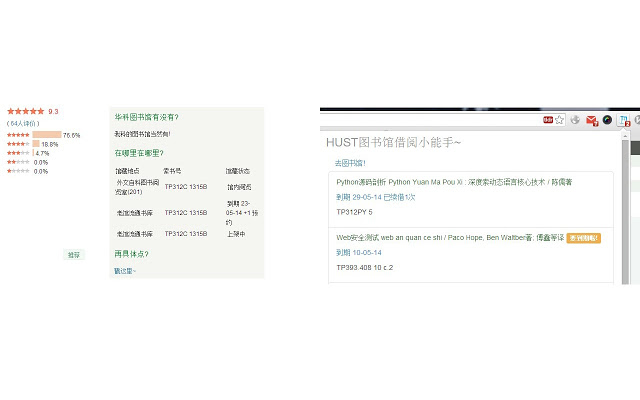Screen dimensions: 640x400
Task: Open the (64人评价) ratings link
Action: [x=23, y=123]
